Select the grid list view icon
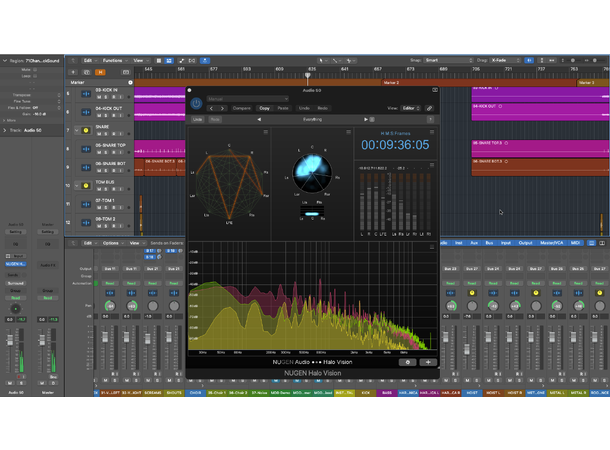 pyautogui.click(x=159, y=61)
